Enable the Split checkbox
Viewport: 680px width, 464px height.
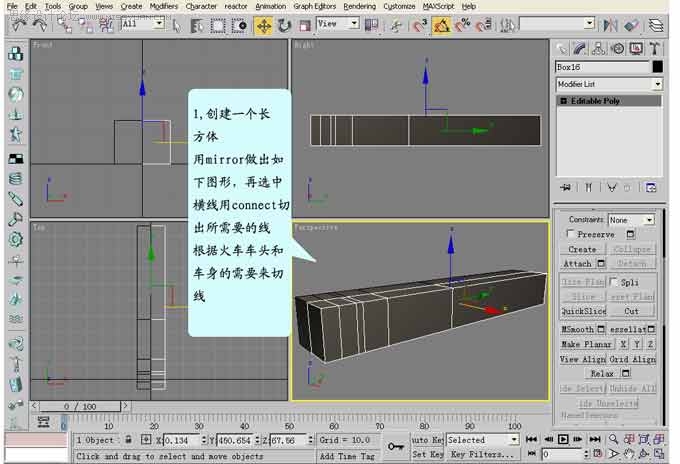tap(613, 282)
